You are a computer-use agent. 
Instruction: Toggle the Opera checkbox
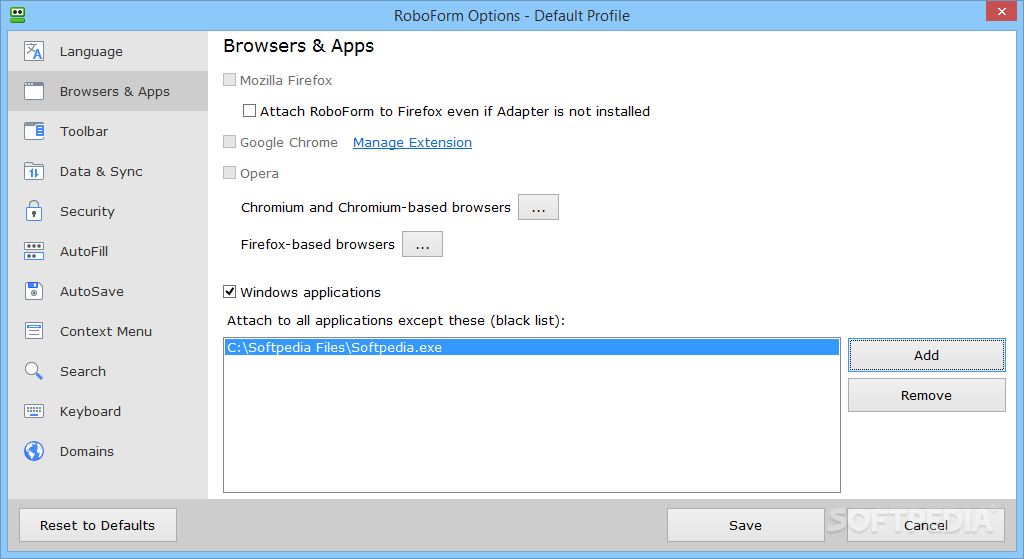tap(229, 172)
